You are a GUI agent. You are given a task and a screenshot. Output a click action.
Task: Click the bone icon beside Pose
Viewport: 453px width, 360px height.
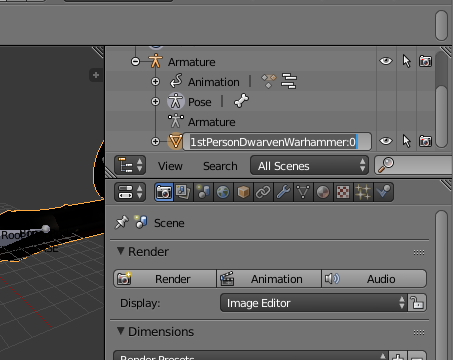241,101
